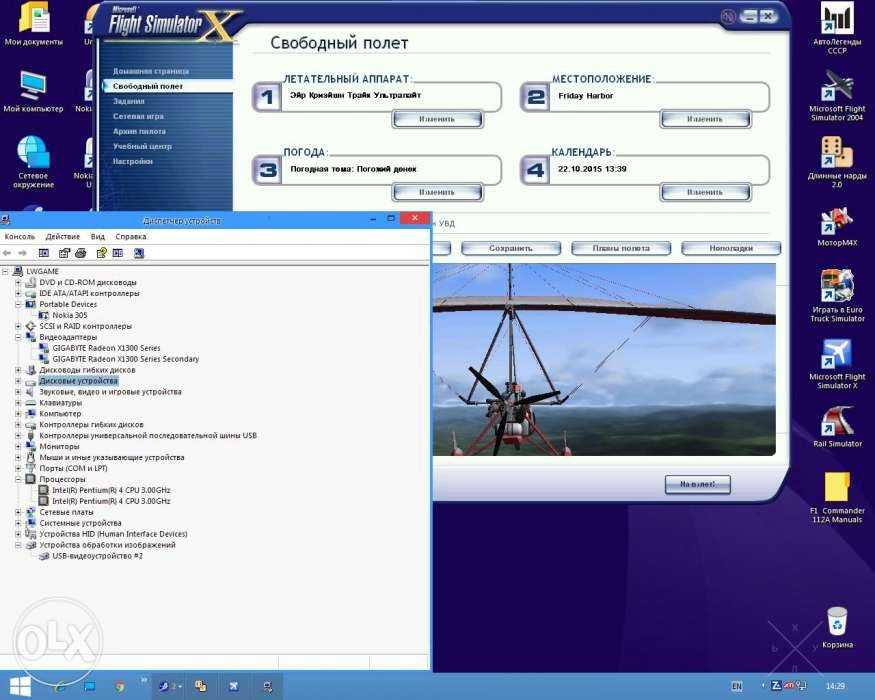Collapse the Видеоадаптеры node
Screen dimensions: 875x700
click(x=18, y=337)
